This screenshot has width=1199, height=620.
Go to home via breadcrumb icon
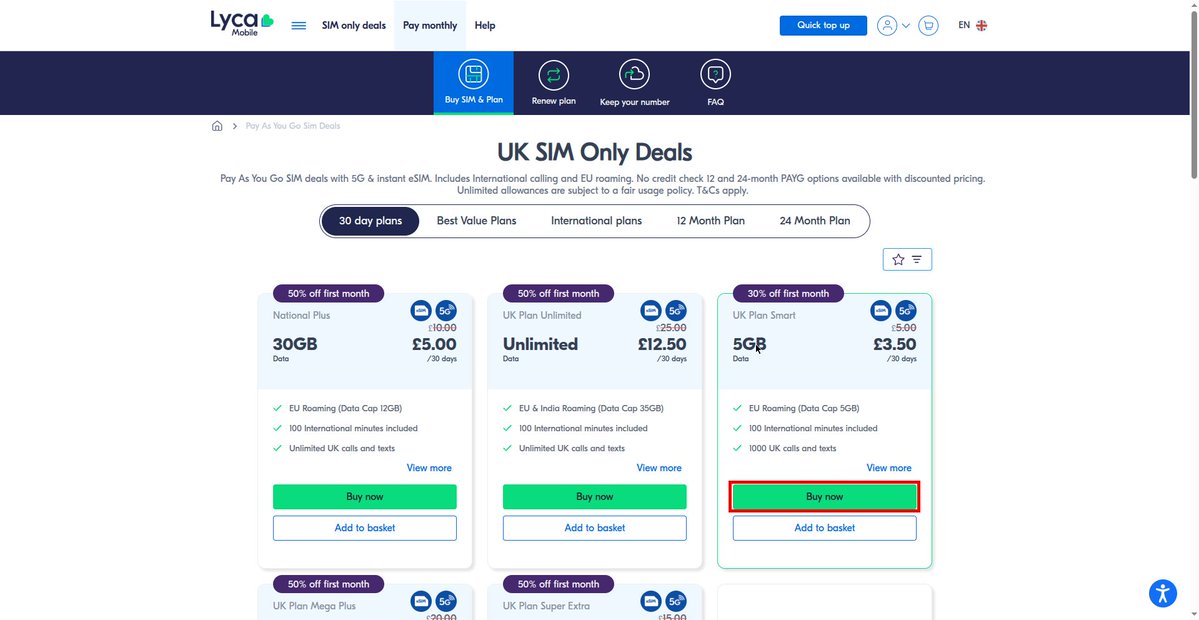(x=217, y=126)
